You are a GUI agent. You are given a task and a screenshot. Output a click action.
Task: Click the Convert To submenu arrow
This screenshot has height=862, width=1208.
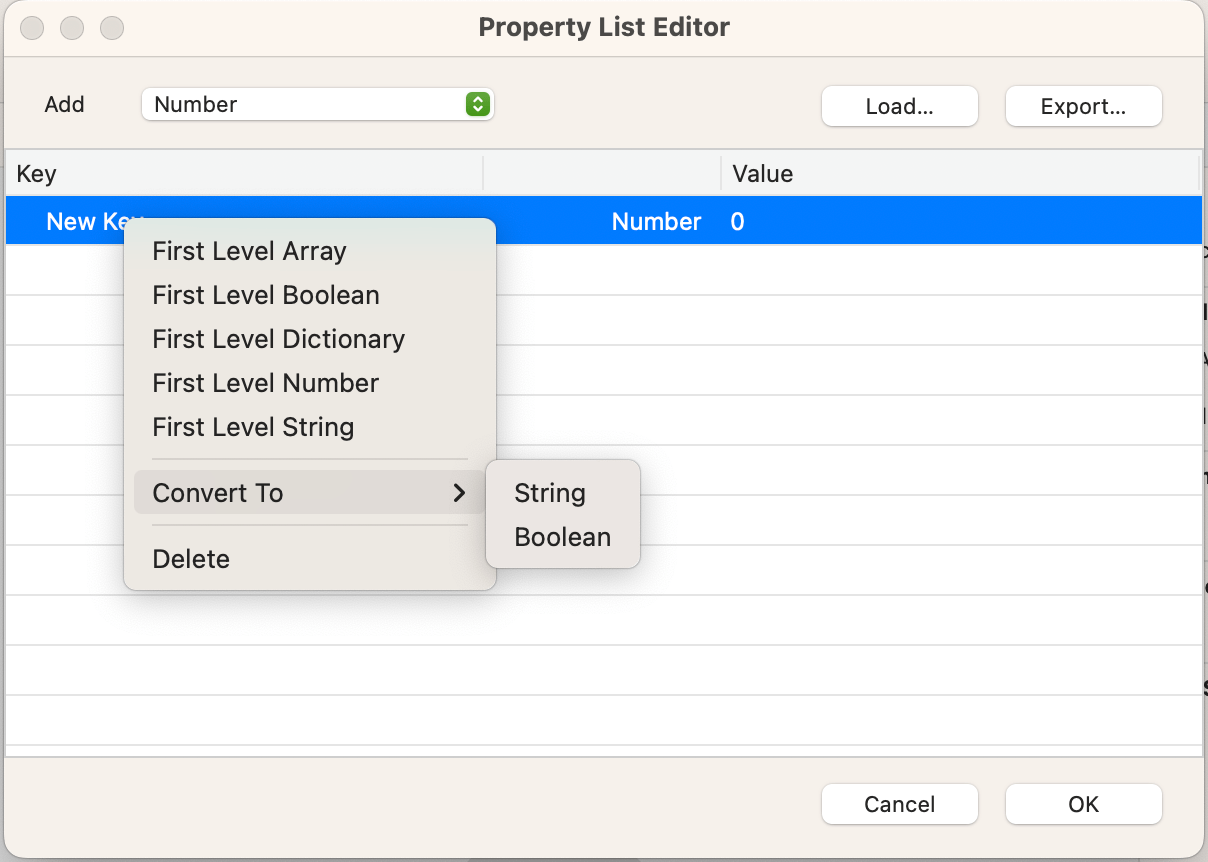pos(459,492)
